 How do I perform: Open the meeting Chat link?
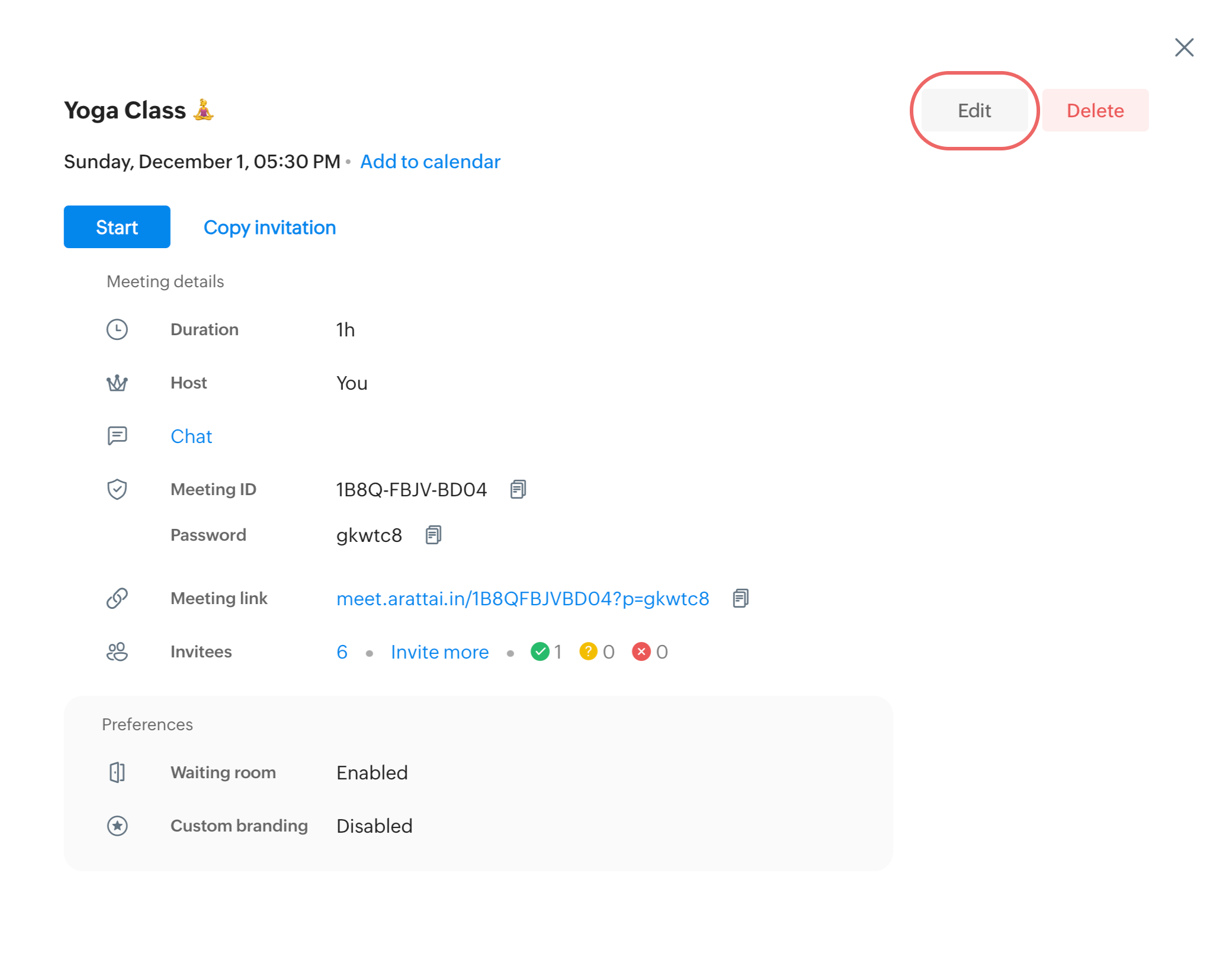point(191,436)
